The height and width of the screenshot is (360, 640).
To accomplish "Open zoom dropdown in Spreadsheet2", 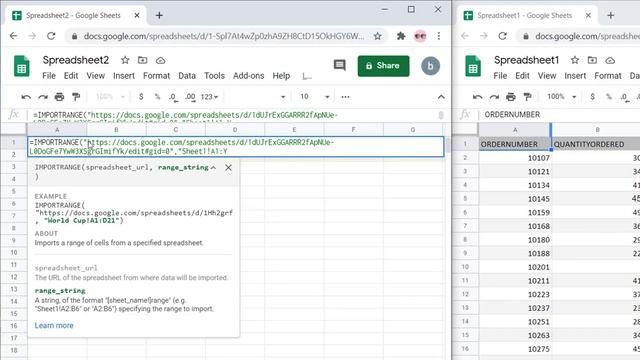I will pos(111,97).
